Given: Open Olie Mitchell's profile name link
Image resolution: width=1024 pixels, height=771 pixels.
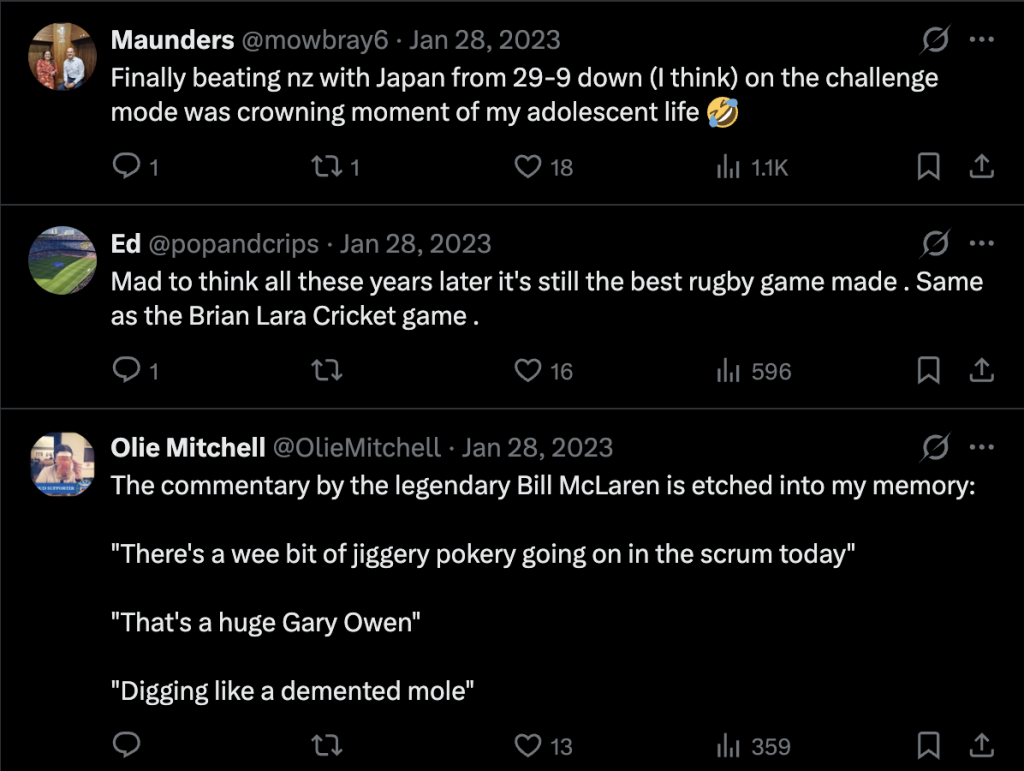Looking at the screenshot, I should (189, 447).
